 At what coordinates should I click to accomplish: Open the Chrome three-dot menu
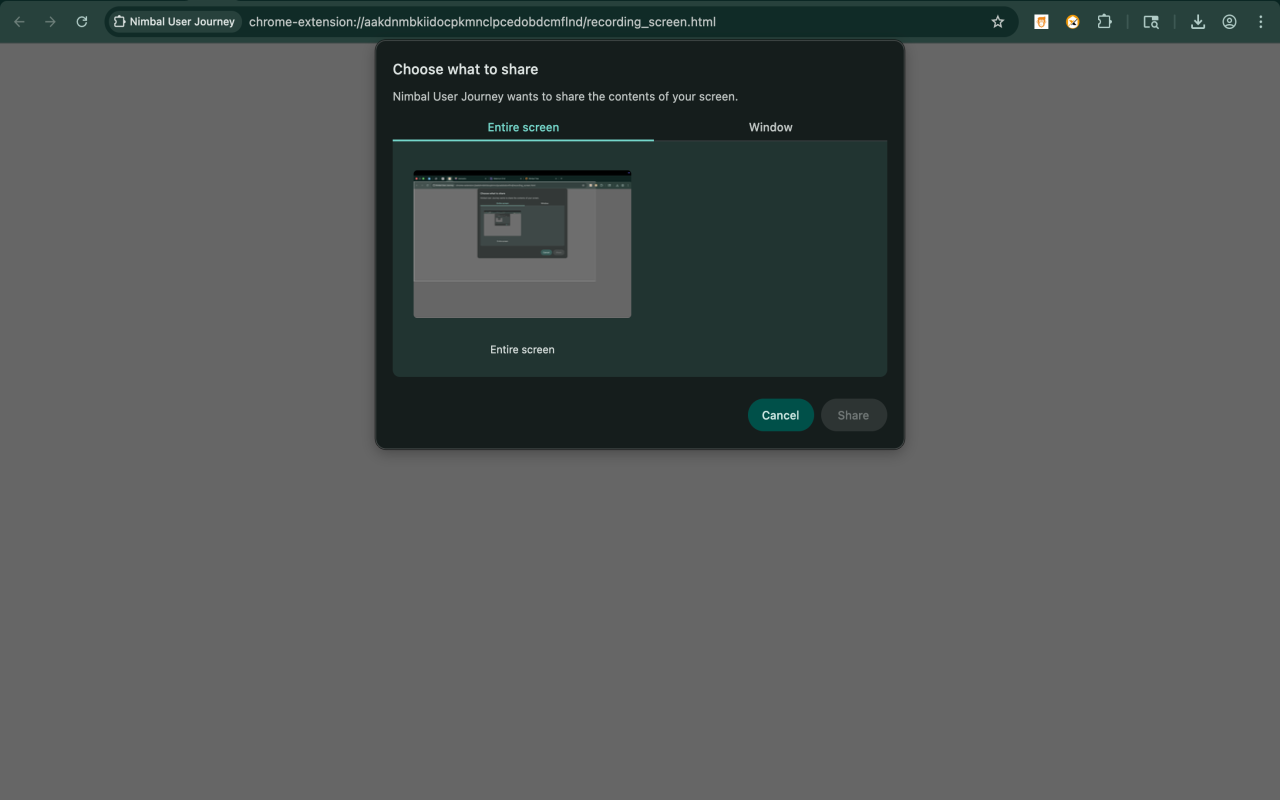tap(1260, 21)
